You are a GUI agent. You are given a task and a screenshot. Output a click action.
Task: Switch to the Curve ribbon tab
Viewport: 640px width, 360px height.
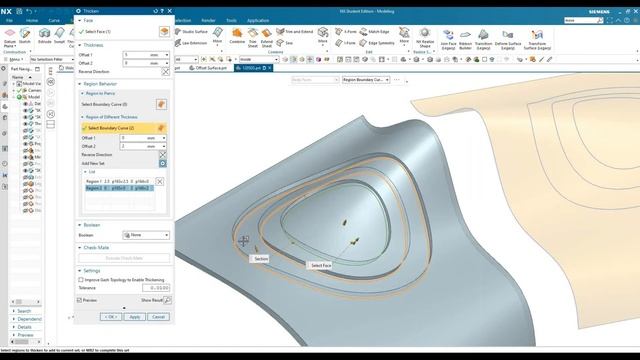coord(54,20)
